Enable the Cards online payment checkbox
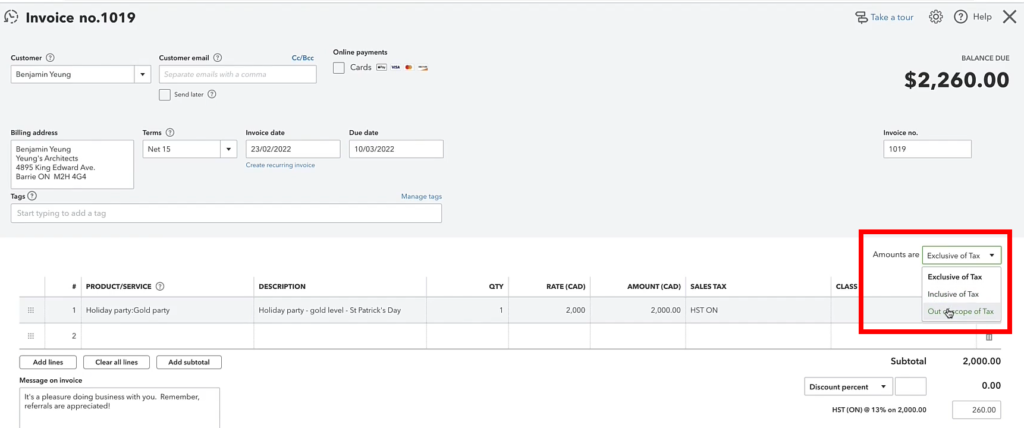1024x428 pixels. (339, 67)
